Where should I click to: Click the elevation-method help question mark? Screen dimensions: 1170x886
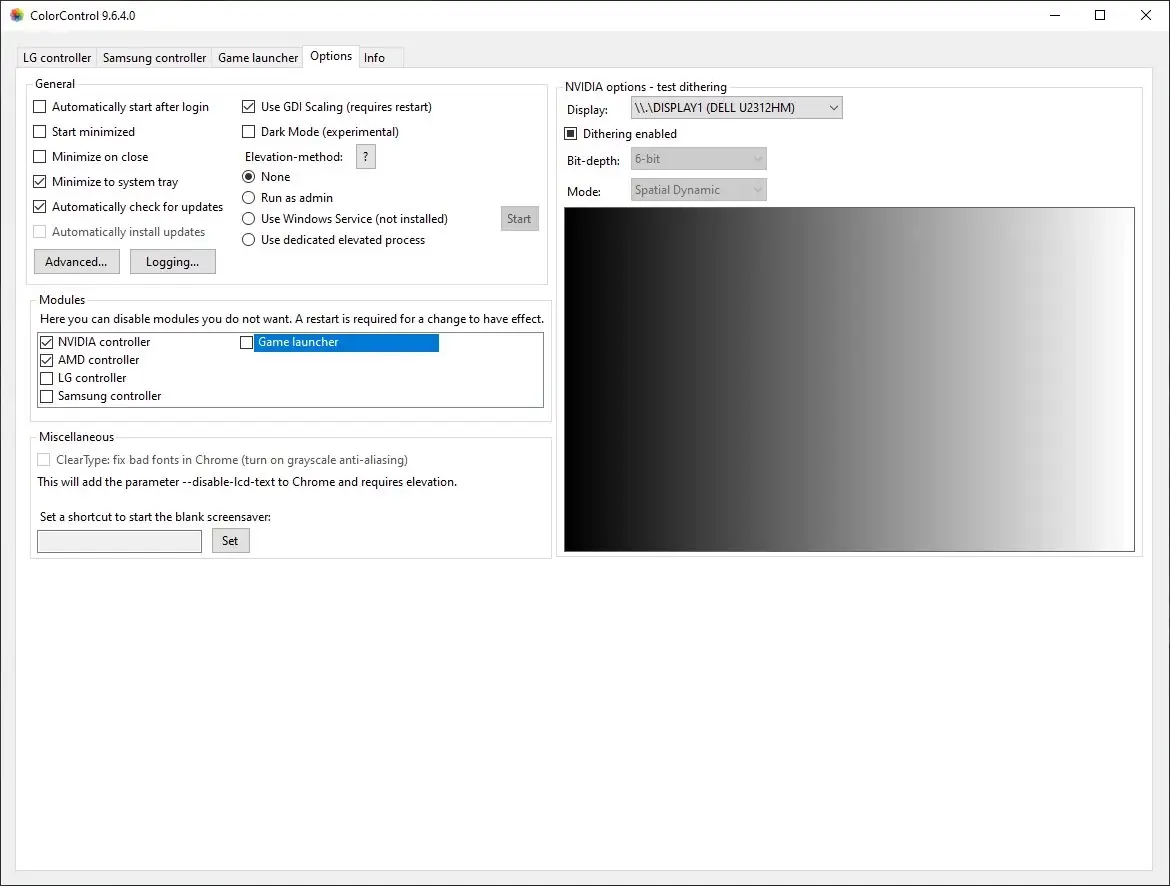(365, 156)
